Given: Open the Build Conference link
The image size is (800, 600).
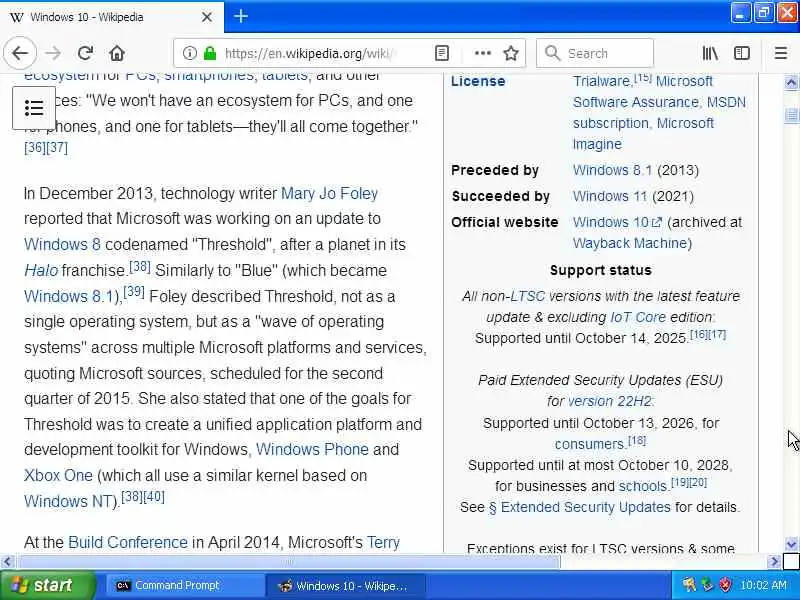Looking at the screenshot, I should point(128,542).
